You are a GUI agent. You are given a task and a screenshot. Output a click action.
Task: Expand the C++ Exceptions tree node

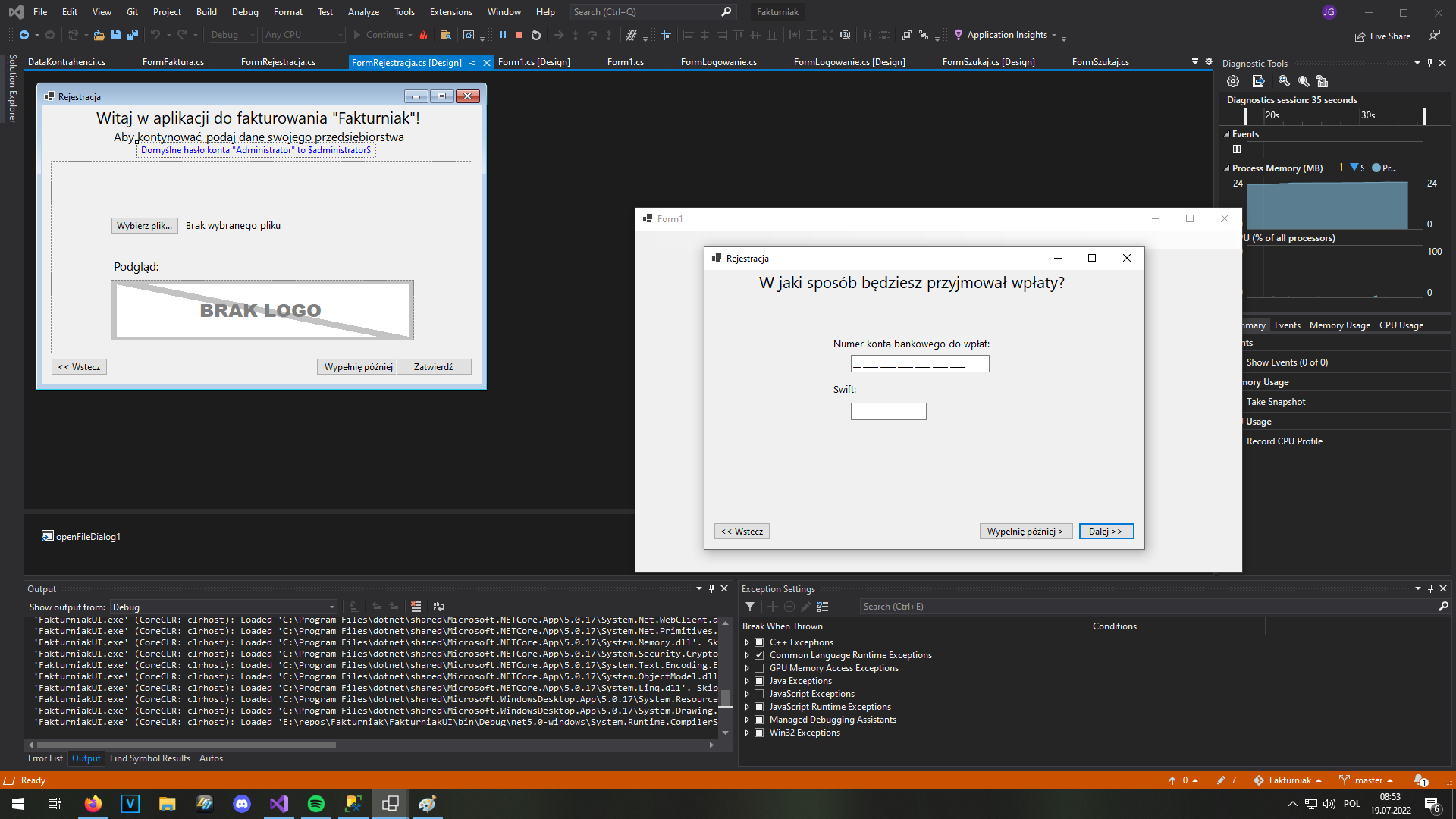click(747, 642)
